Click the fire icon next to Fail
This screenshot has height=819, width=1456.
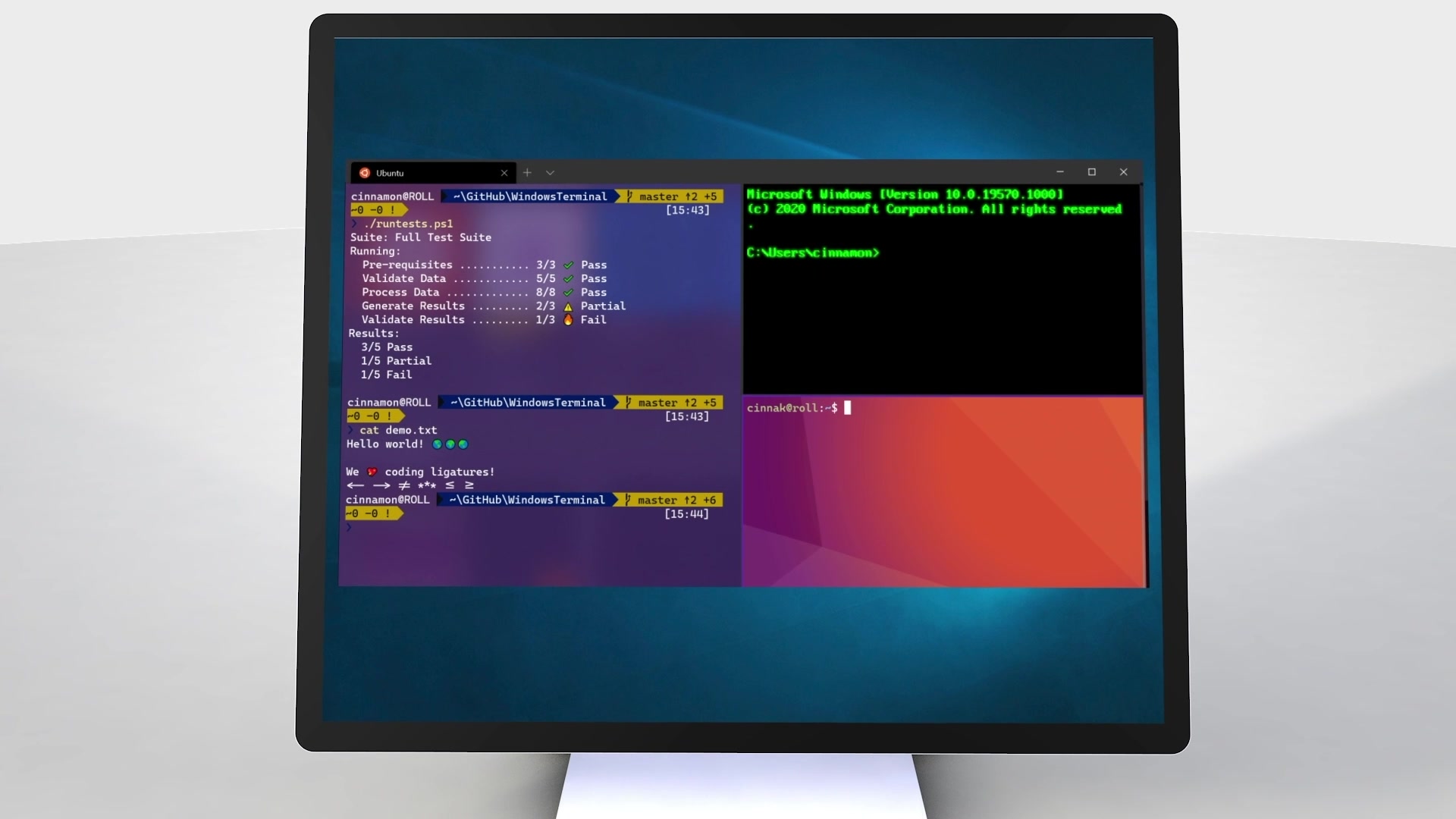click(568, 320)
